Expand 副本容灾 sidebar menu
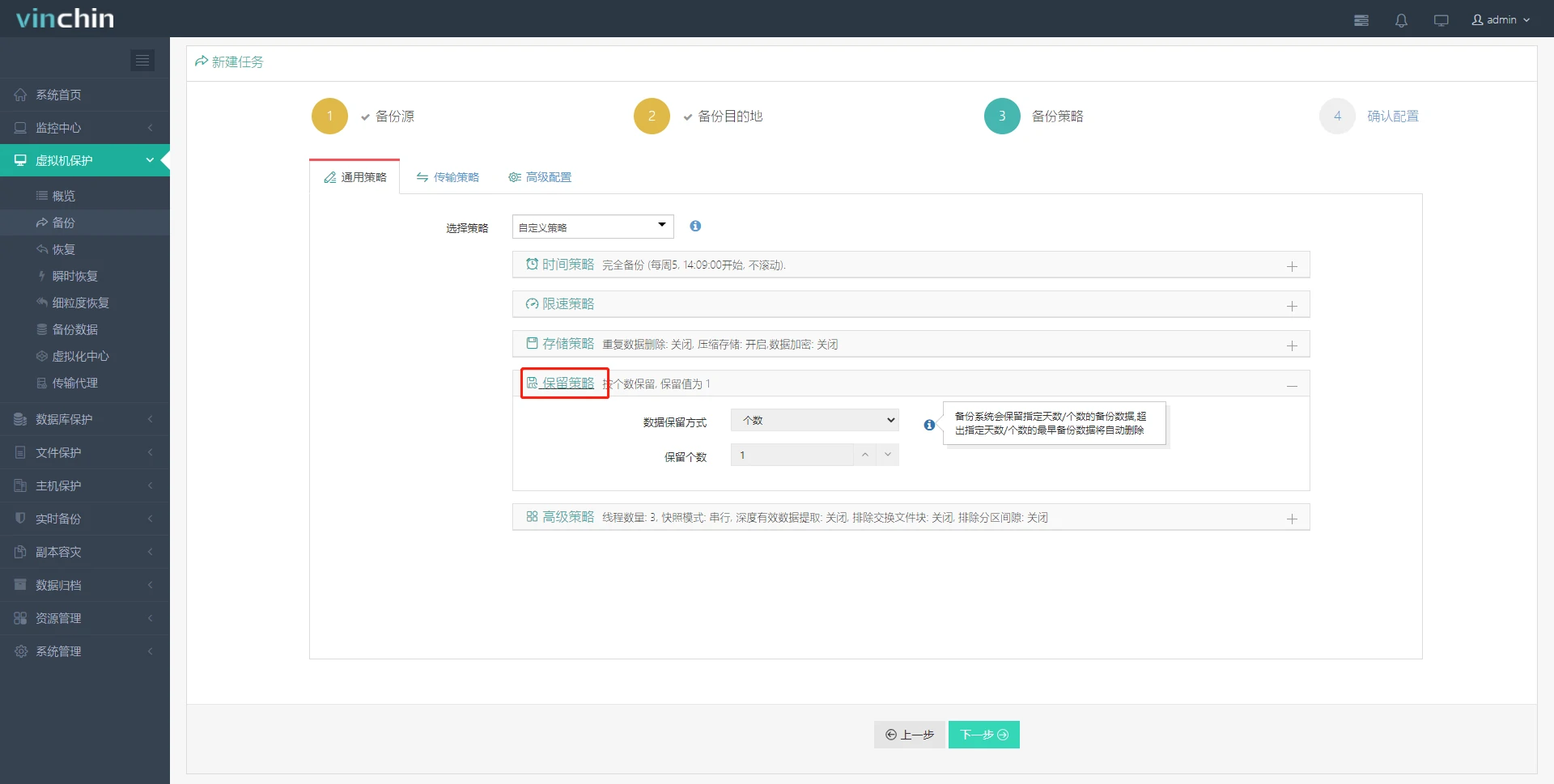This screenshot has width=1554, height=784. pyautogui.click(x=85, y=552)
